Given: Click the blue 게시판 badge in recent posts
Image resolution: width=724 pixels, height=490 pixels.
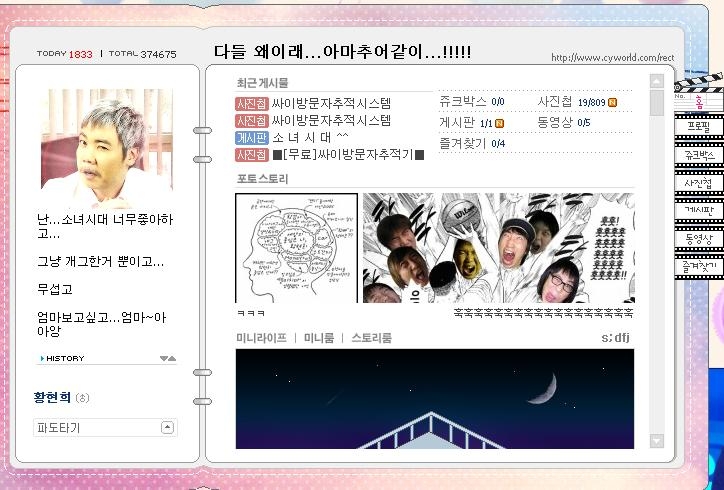Looking at the screenshot, I should pyautogui.click(x=252, y=137).
